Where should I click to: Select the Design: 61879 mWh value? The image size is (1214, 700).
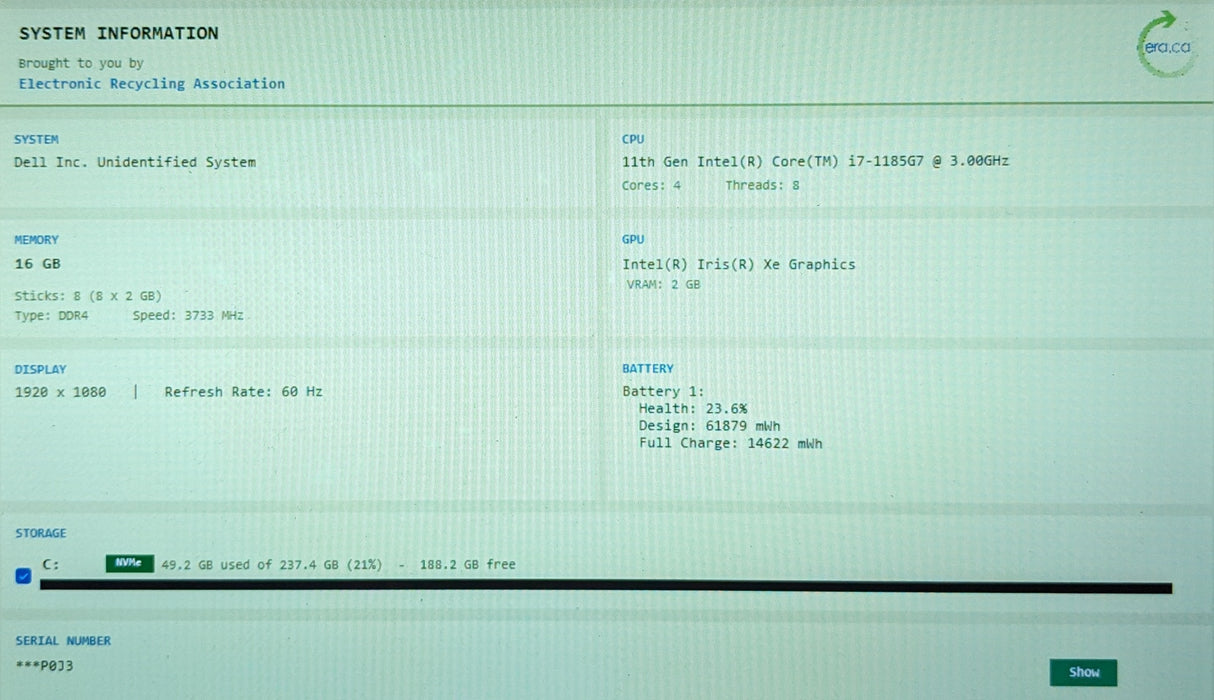coord(710,426)
